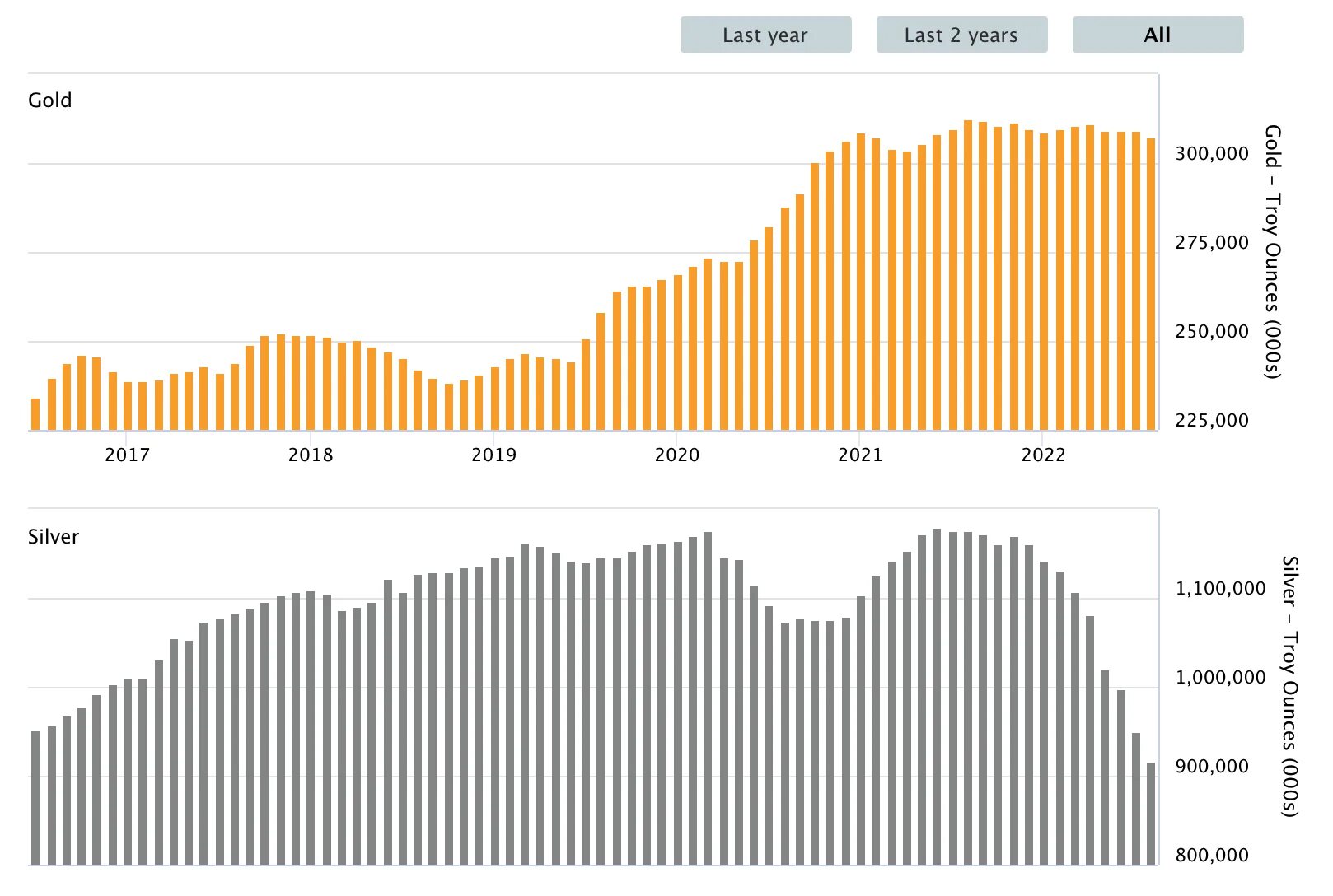This screenshot has width=1333, height=896.
Task: Click 250,000 label on Gold axis
Action: click(1212, 332)
